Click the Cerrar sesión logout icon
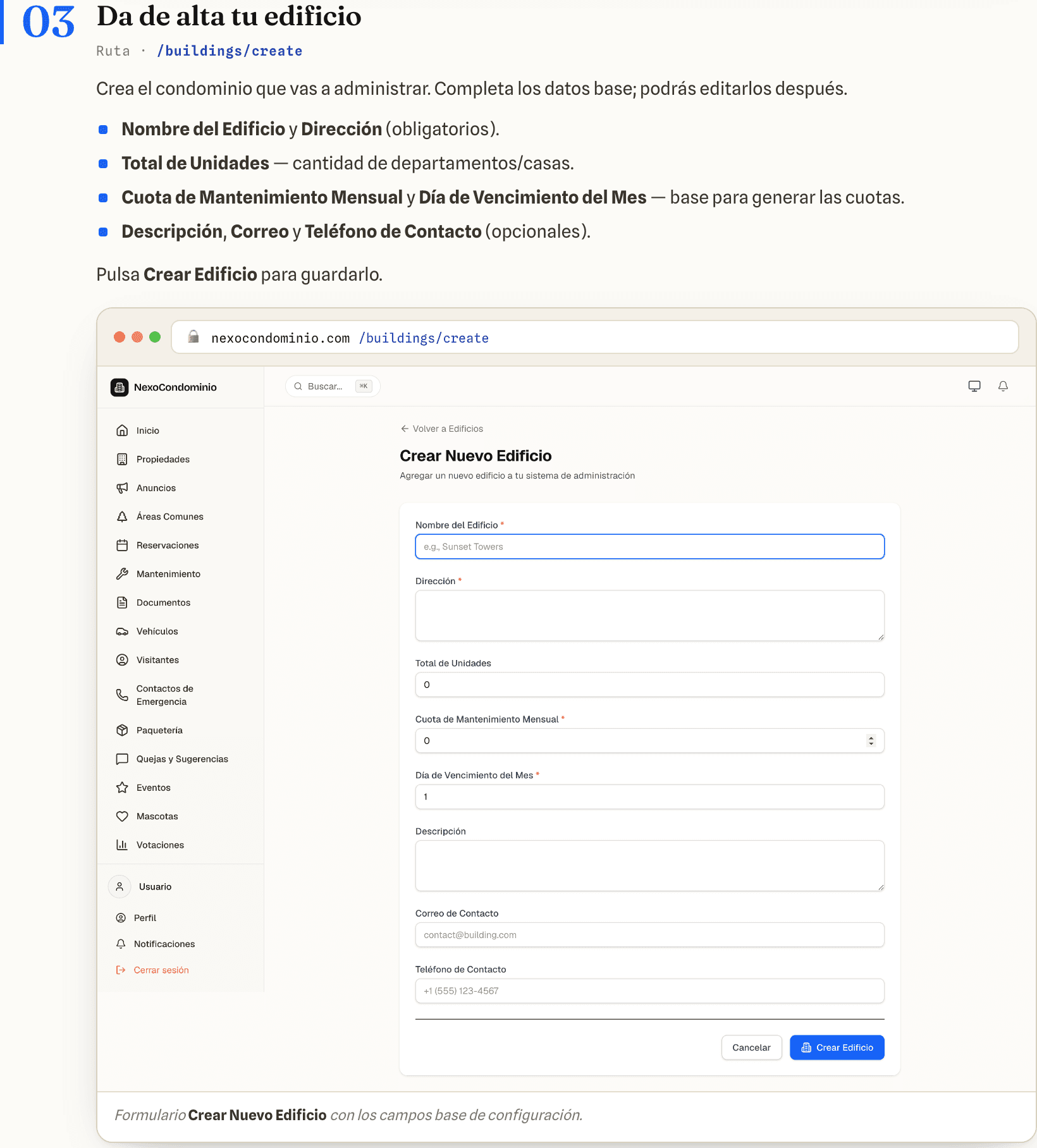Image resolution: width=1037 pixels, height=1148 pixels. pos(121,970)
